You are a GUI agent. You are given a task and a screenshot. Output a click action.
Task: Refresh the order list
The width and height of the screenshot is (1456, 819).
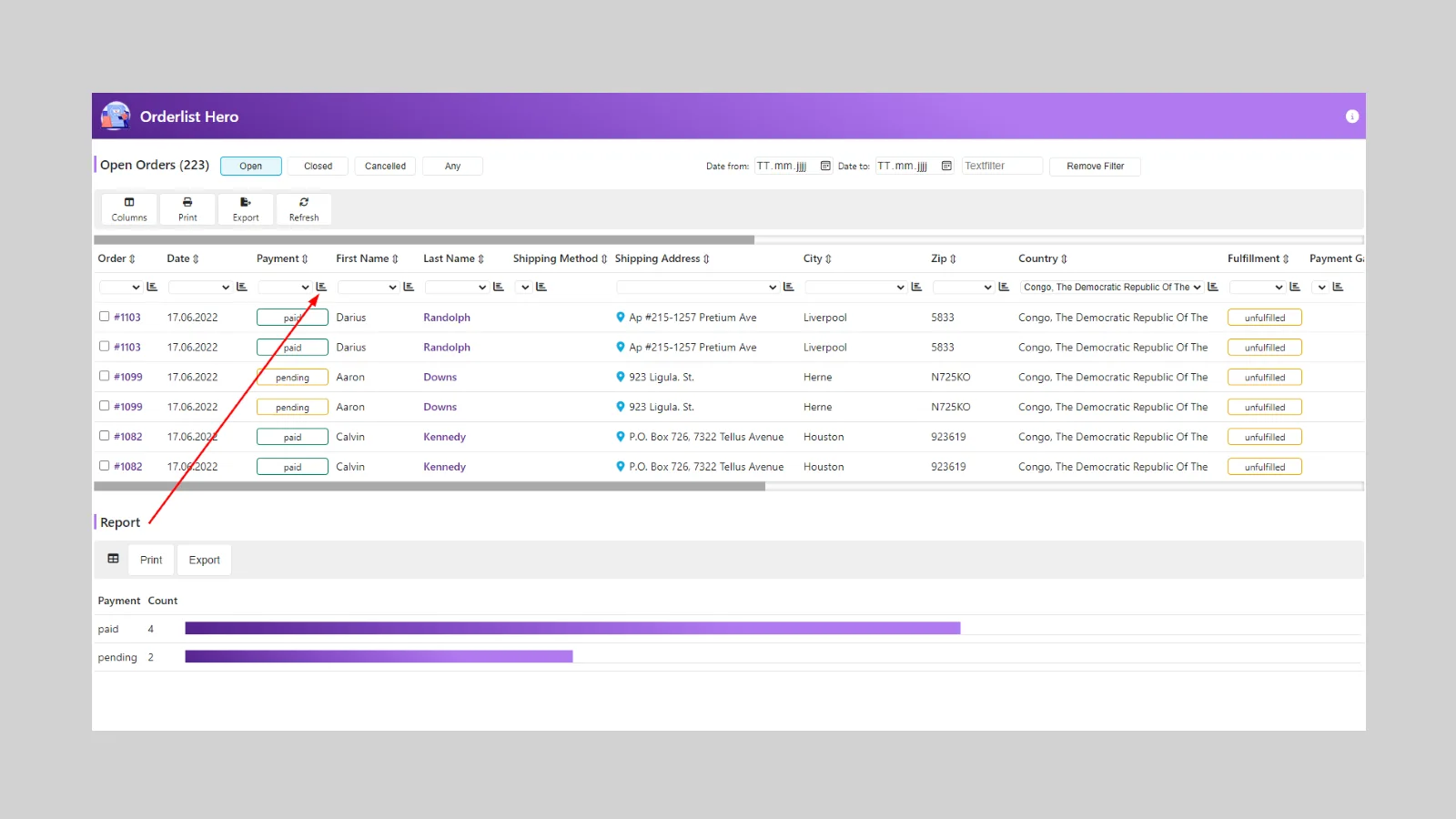304,209
